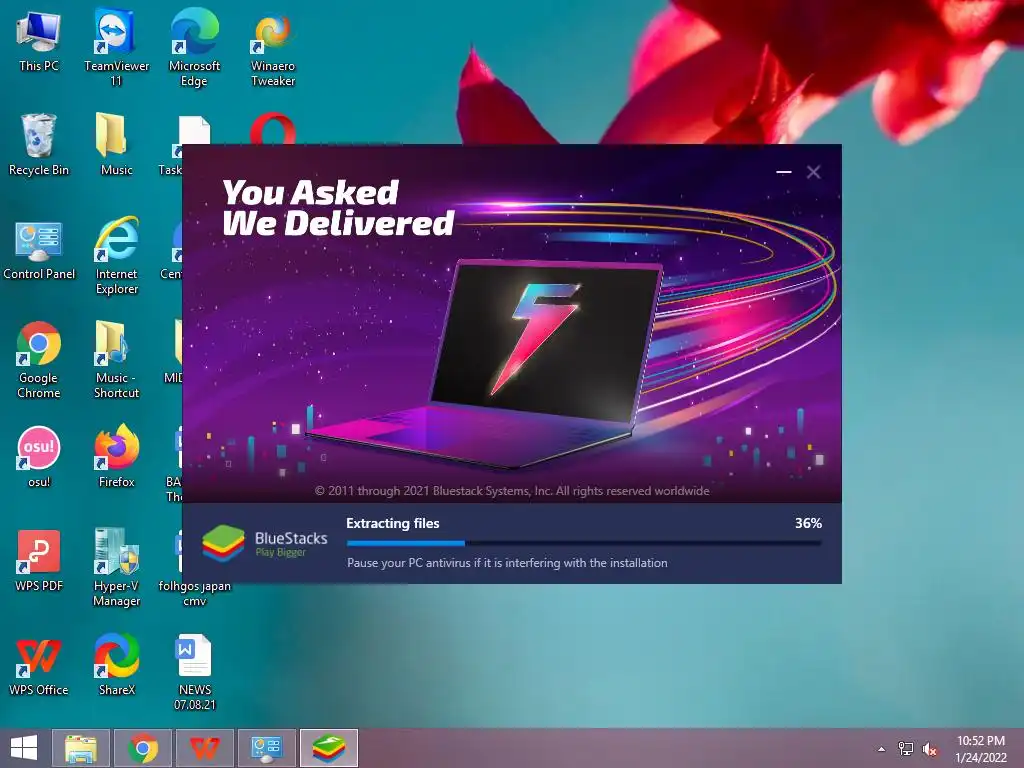Select folhgos japan cmv desktop item

[x=194, y=593]
